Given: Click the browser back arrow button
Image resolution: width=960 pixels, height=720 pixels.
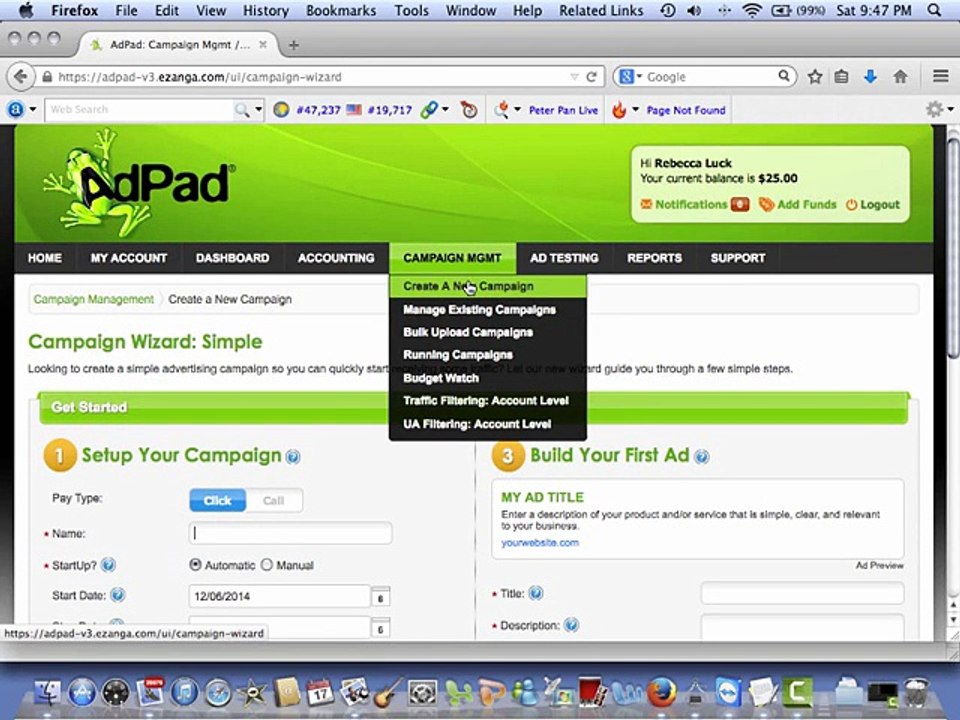Looking at the screenshot, I should tap(21, 77).
